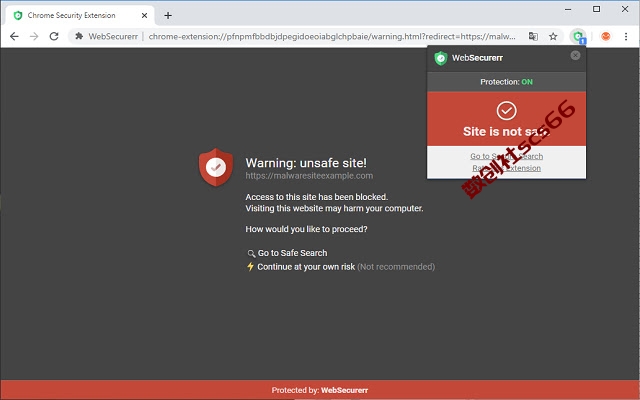Open the Chrome three-dot menu
The width and height of the screenshot is (640, 400).
pyautogui.click(x=626, y=36)
